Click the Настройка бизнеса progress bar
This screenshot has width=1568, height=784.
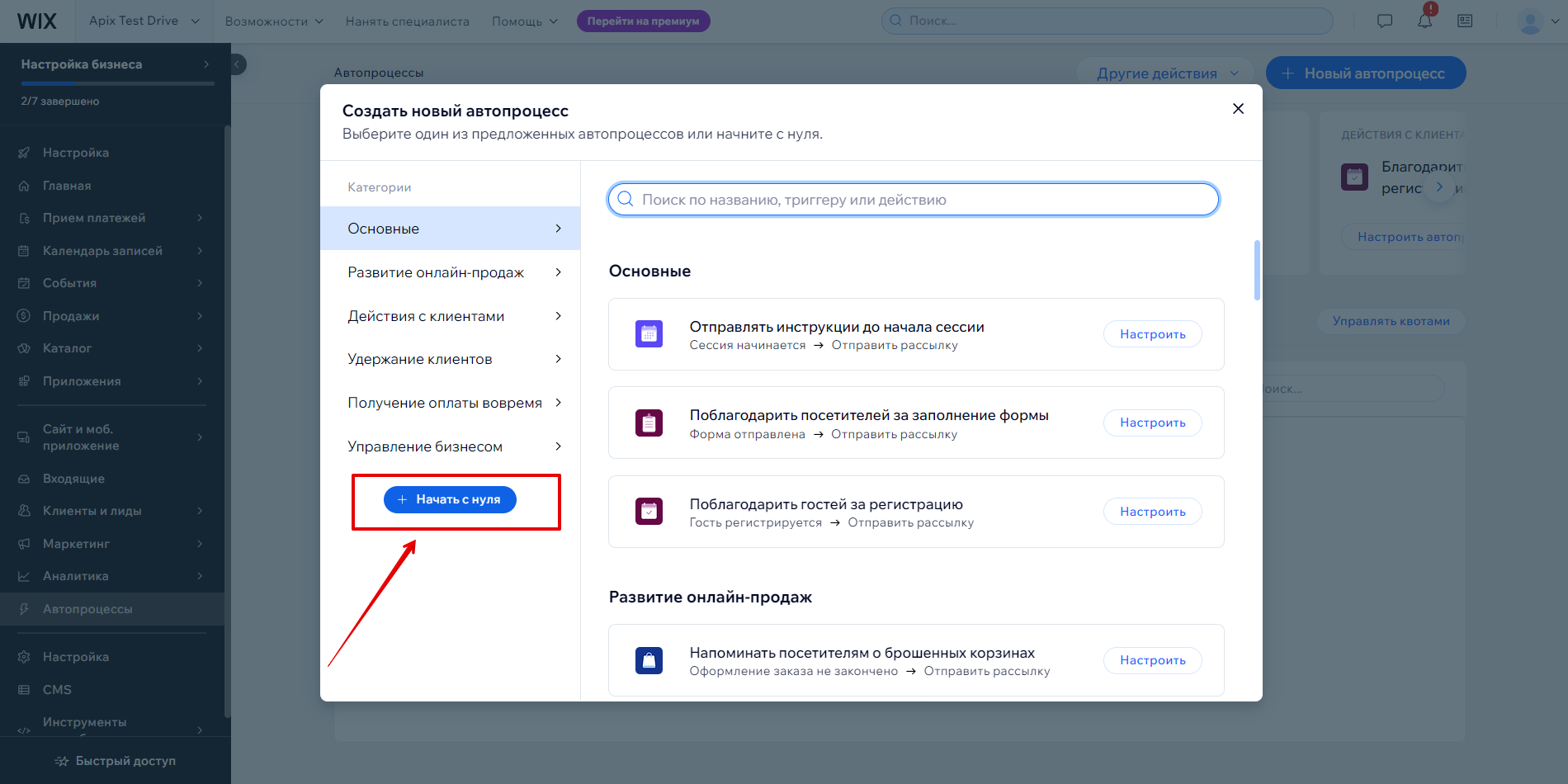click(117, 83)
